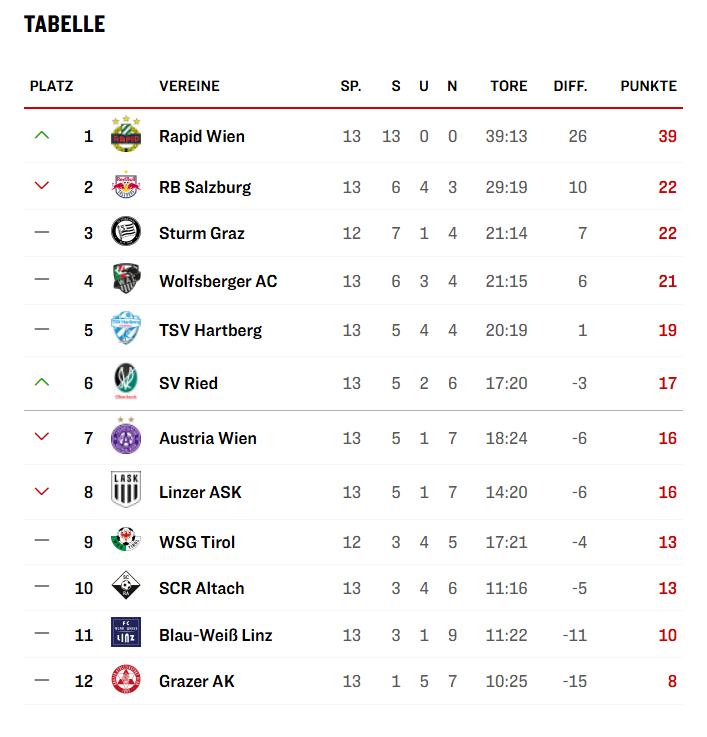707x737 pixels.
Task: Click green up arrow beside SV Ried
Action: pyautogui.click(x=41, y=382)
